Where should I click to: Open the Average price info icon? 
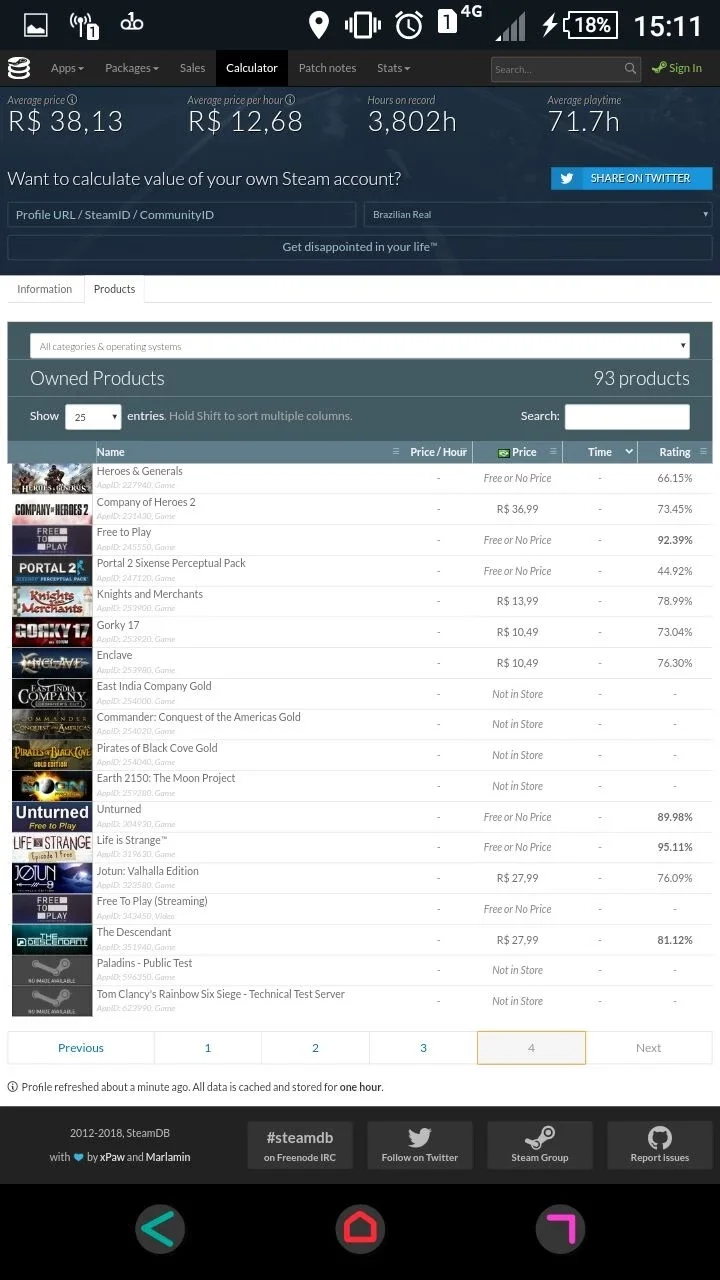tap(72, 100)
